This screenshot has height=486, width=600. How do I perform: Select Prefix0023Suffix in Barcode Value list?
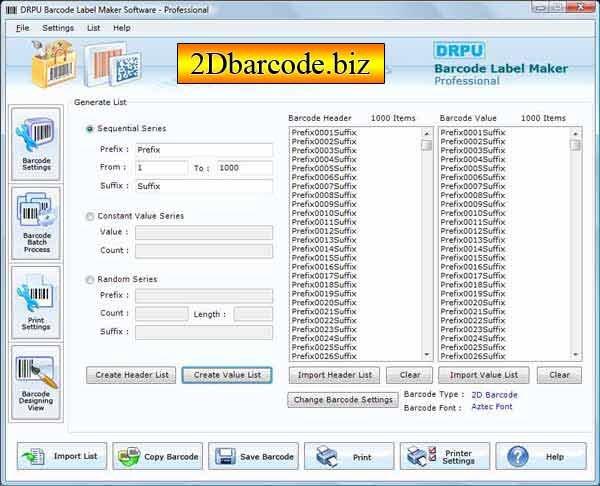(473, 329)
